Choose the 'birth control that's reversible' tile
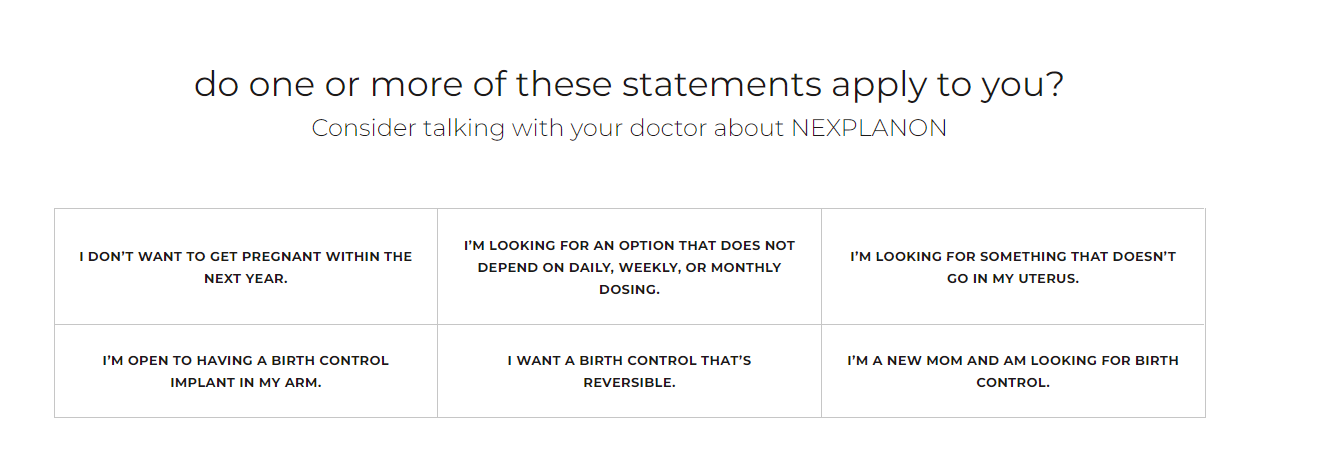This screenshot has height=456, width=1336. pyautogui.click(x=629, y=371)
